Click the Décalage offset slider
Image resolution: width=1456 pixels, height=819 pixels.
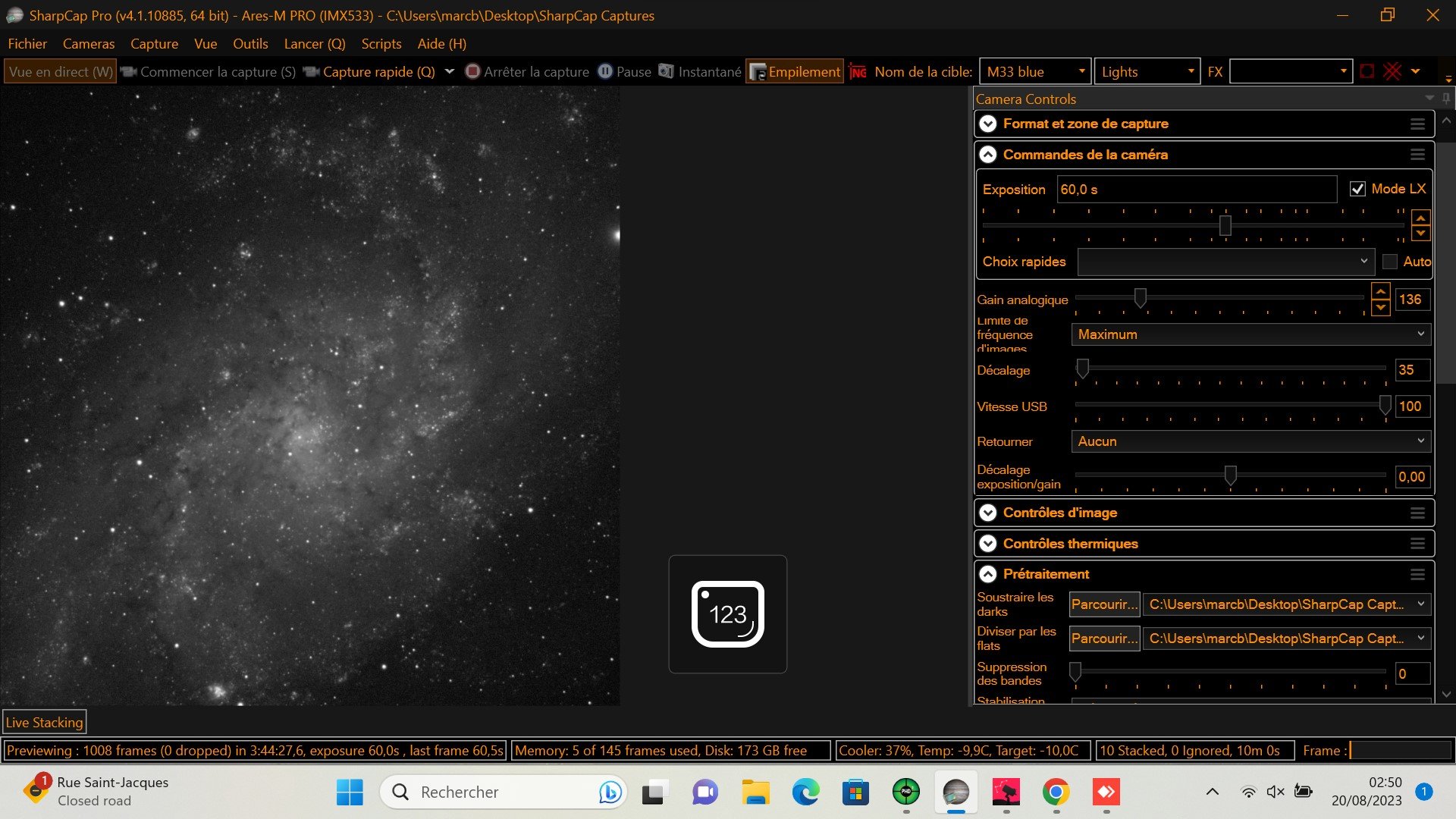pyautogui.click(x=1230, y=369)
